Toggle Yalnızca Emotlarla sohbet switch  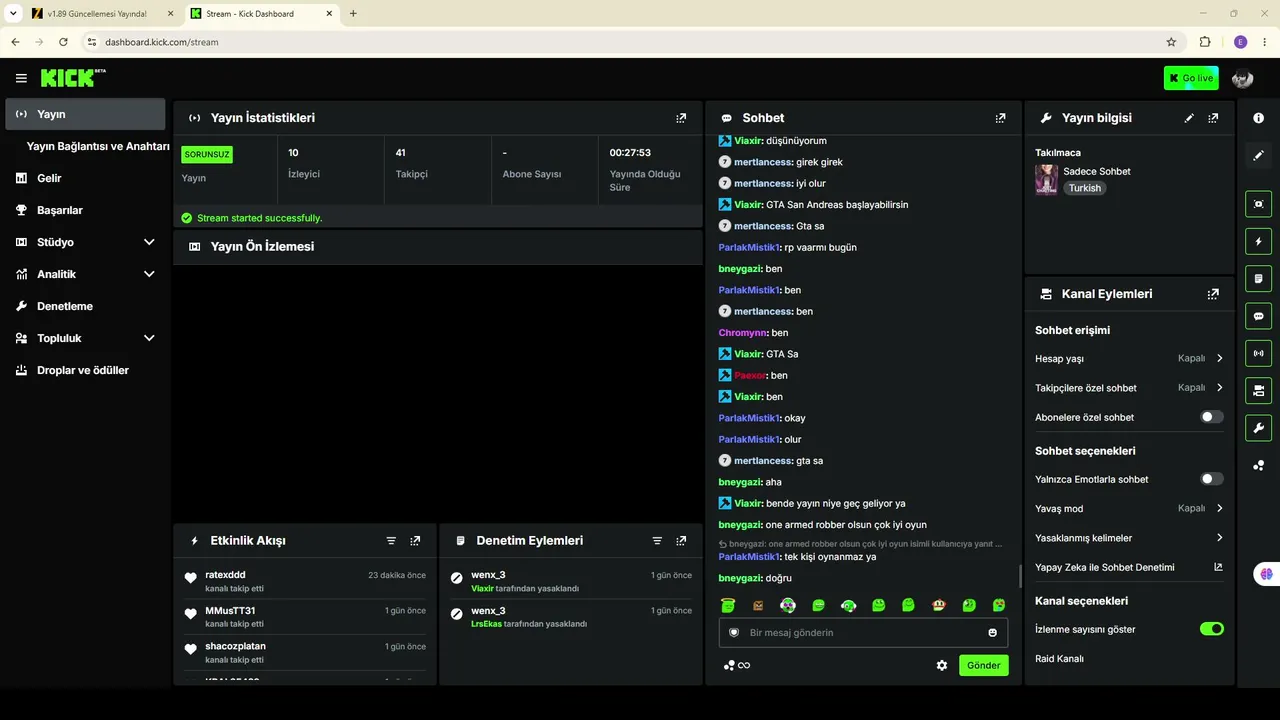(1211, 479)
